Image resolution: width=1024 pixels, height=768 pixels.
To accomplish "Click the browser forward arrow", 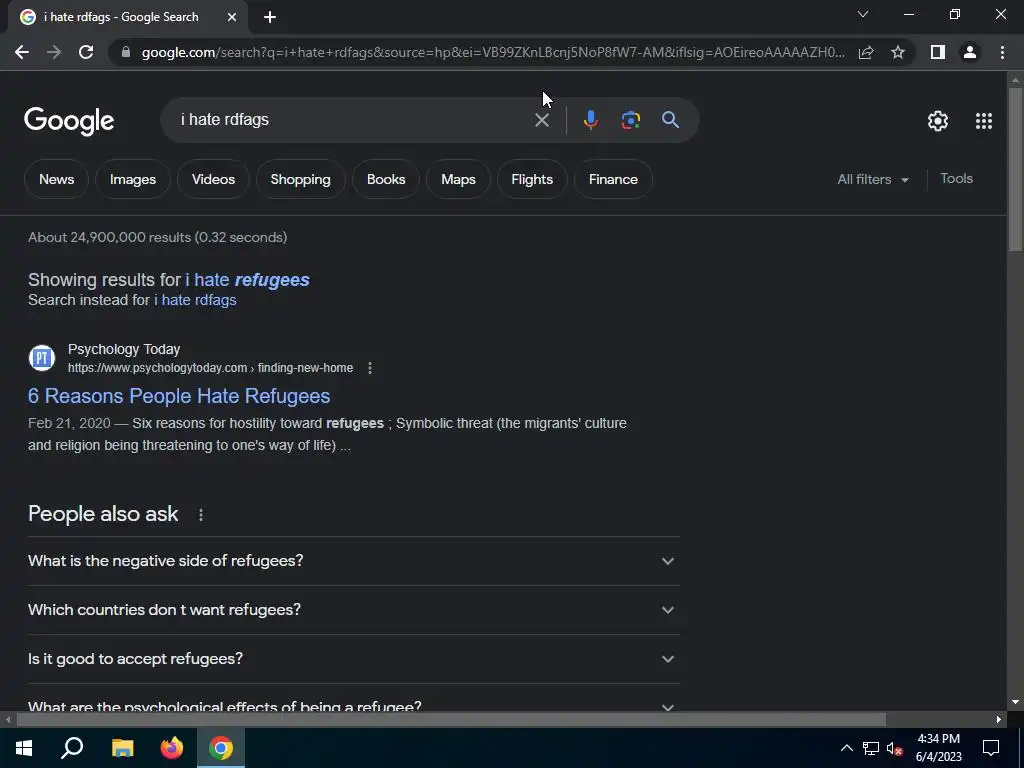I will [x=54, y=52].
